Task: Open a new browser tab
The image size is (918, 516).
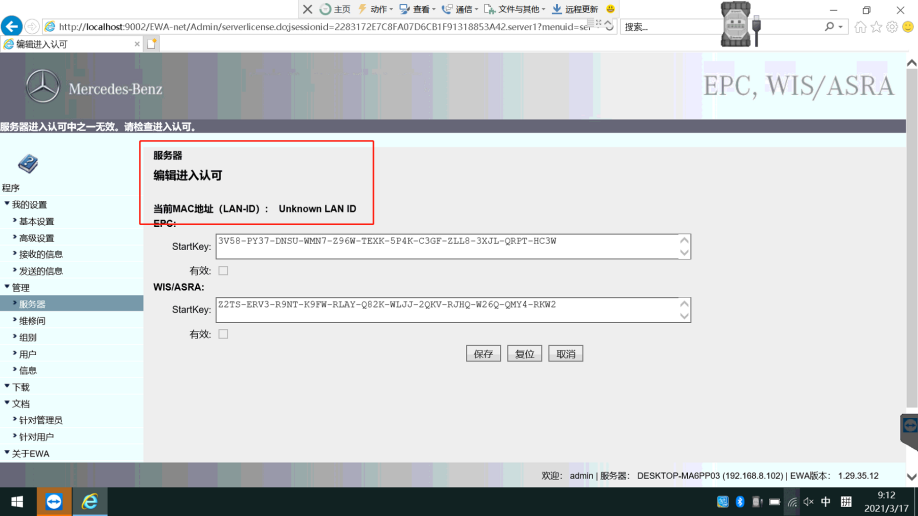Action: (152, 44)
